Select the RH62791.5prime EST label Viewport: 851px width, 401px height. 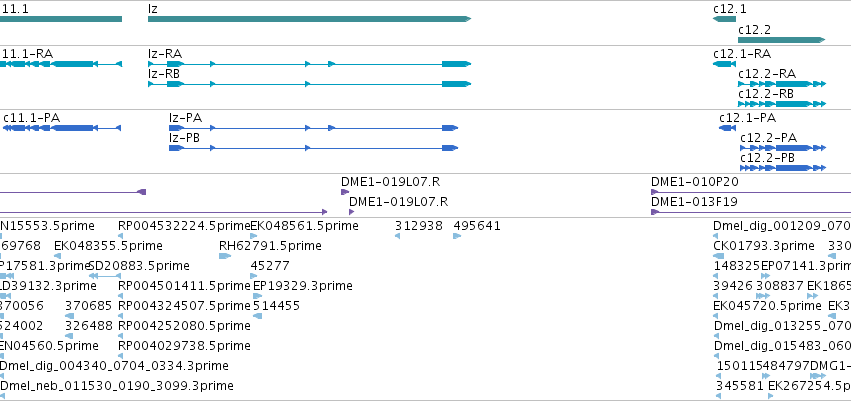tap(270, 246)
